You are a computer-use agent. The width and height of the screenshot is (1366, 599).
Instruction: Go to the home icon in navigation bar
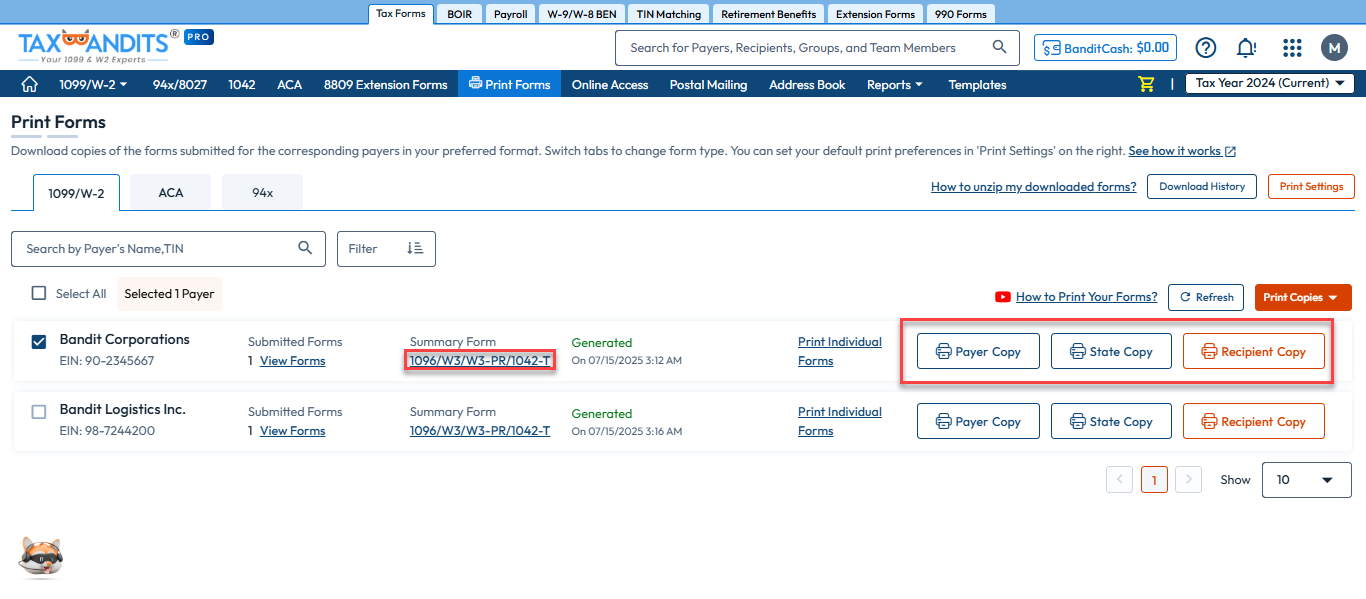pyautogui.click(x=29, y=84)
